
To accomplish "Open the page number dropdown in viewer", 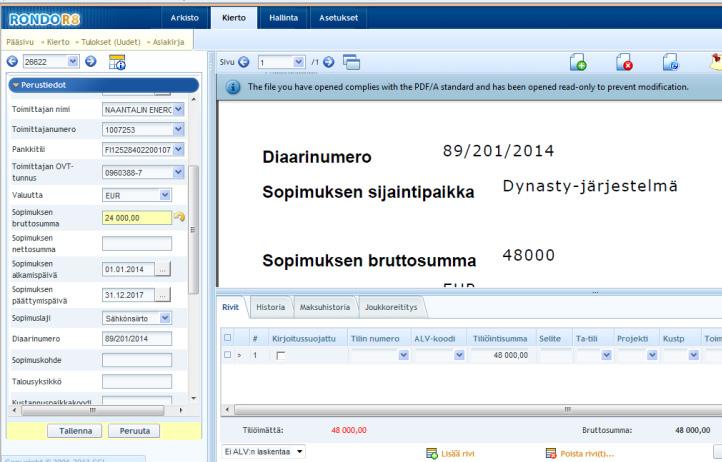I will click(x=299, y=62).
